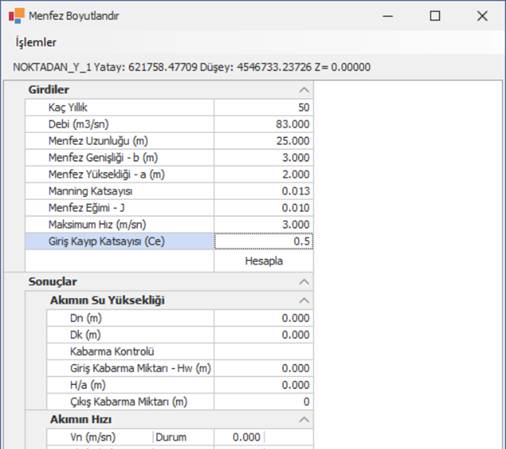Viewport: 506px width, 449px height.
Task: Select the Dn (m) result row
Action: click(180, 318)
